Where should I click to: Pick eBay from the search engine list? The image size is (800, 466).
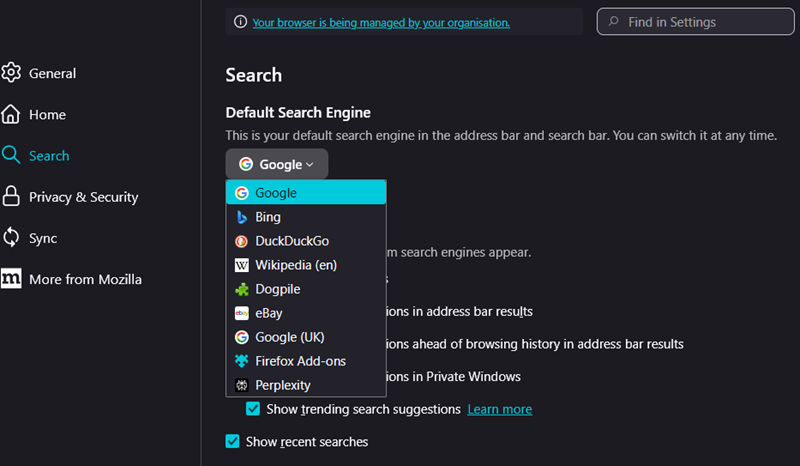pyautogui.click(x=268, y=313)
